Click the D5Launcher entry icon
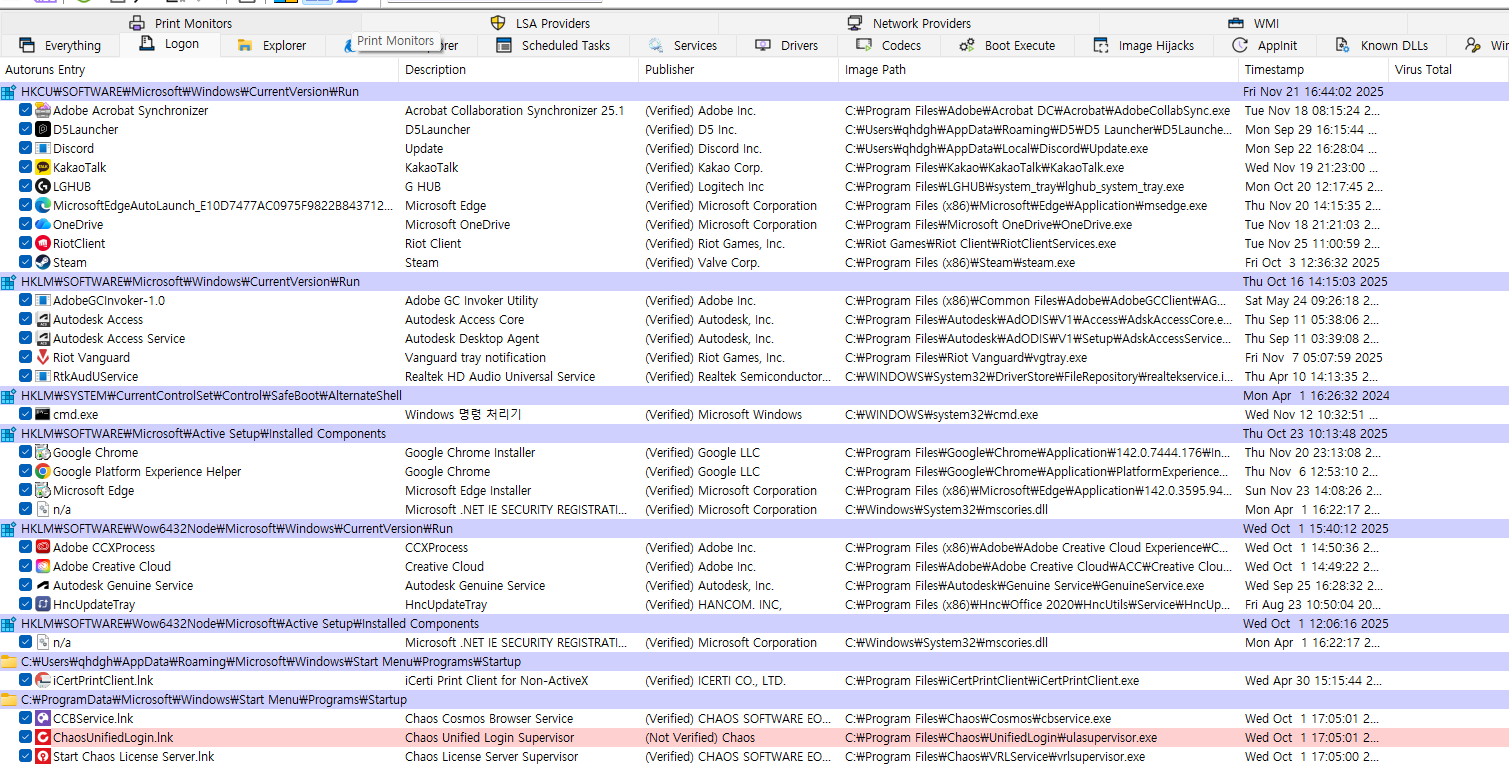The width and height of the screenshot is (1509, 767). 43,129
